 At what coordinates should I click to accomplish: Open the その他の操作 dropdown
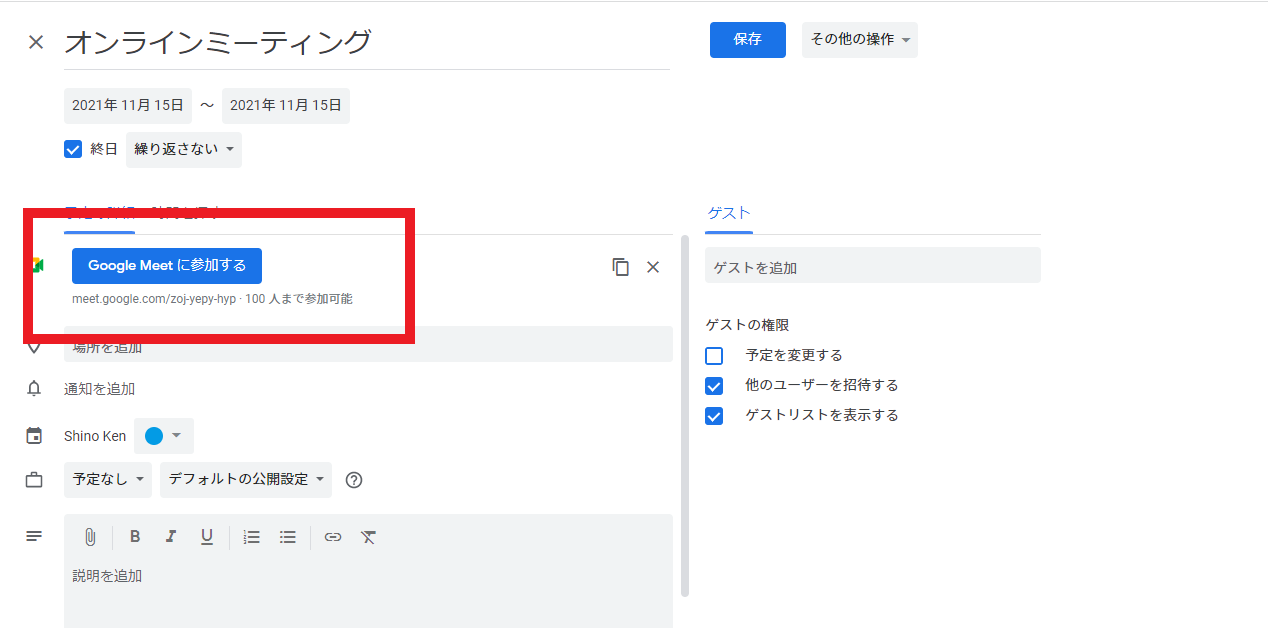(860, 40)
